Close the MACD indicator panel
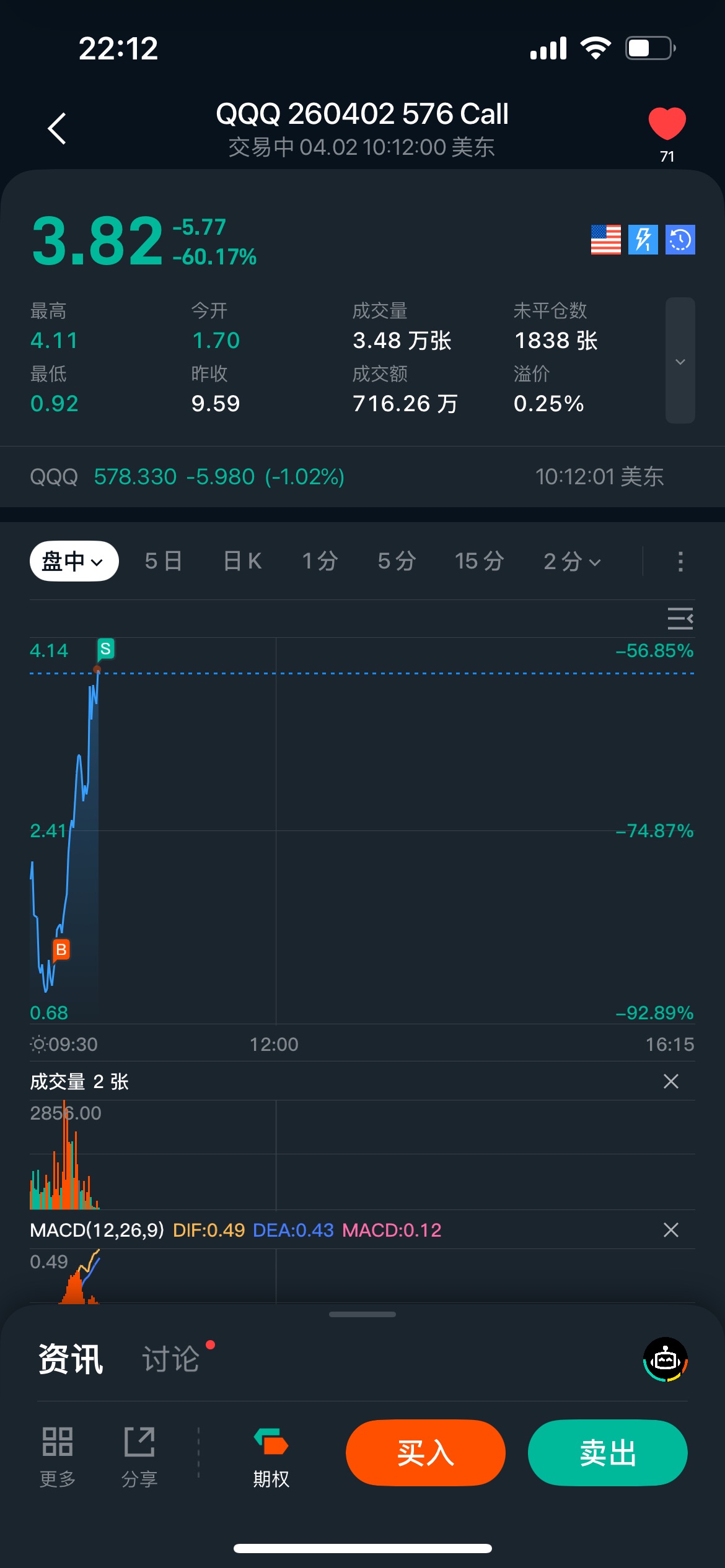Screen dimensions: 725x1568 [x=670, y=1230]
